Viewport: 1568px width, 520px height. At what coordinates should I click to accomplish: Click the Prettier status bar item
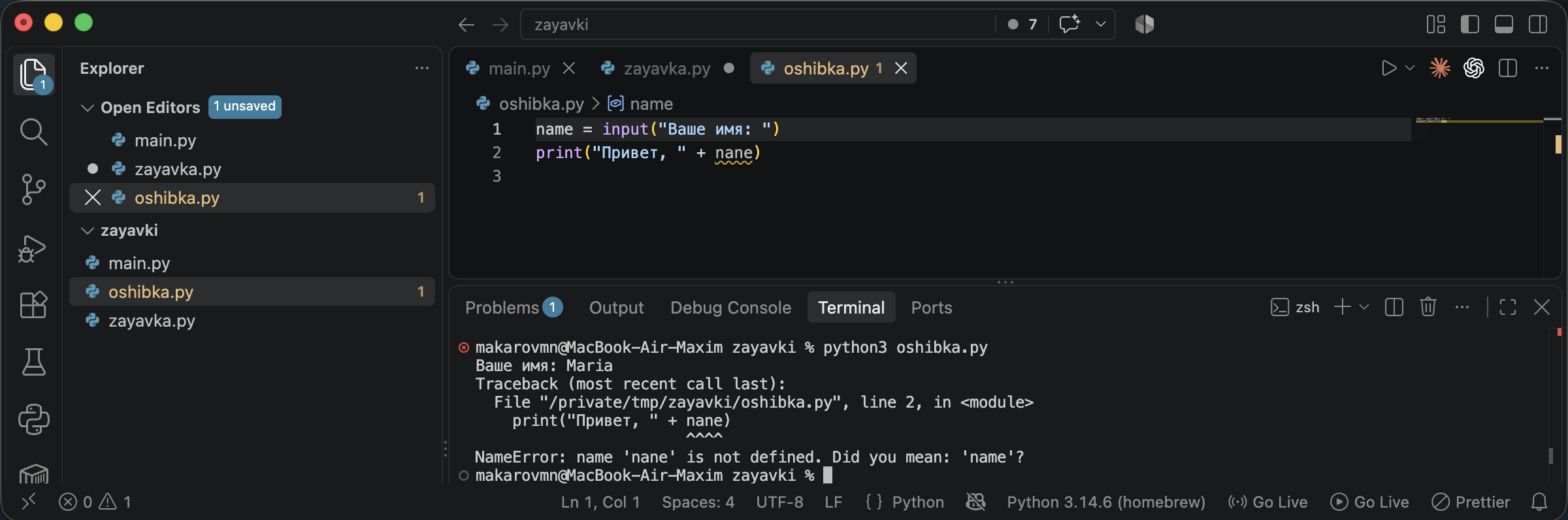tap(1471, 502)
